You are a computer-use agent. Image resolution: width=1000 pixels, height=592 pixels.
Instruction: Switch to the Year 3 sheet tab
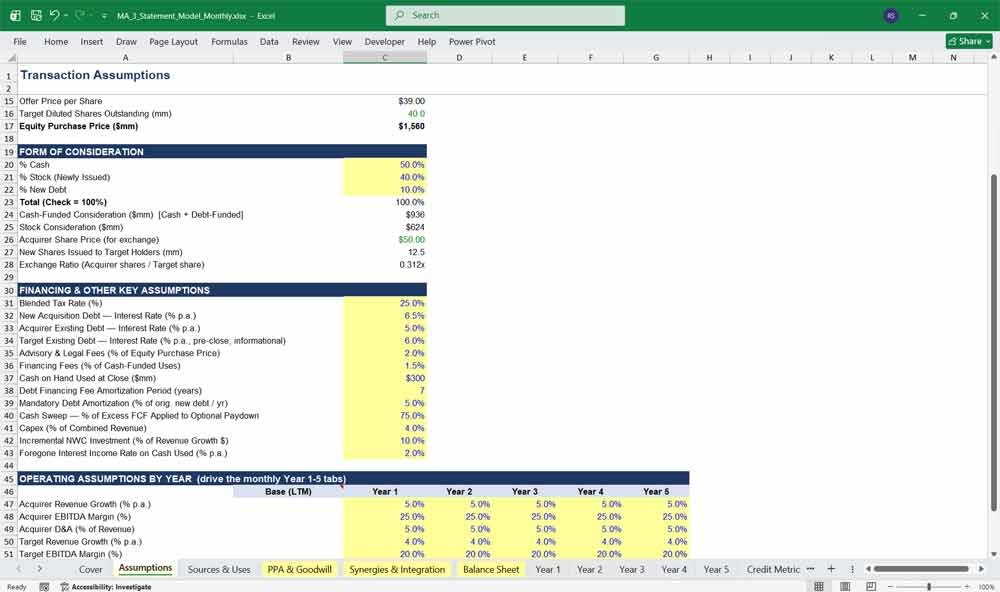point(631,569)
